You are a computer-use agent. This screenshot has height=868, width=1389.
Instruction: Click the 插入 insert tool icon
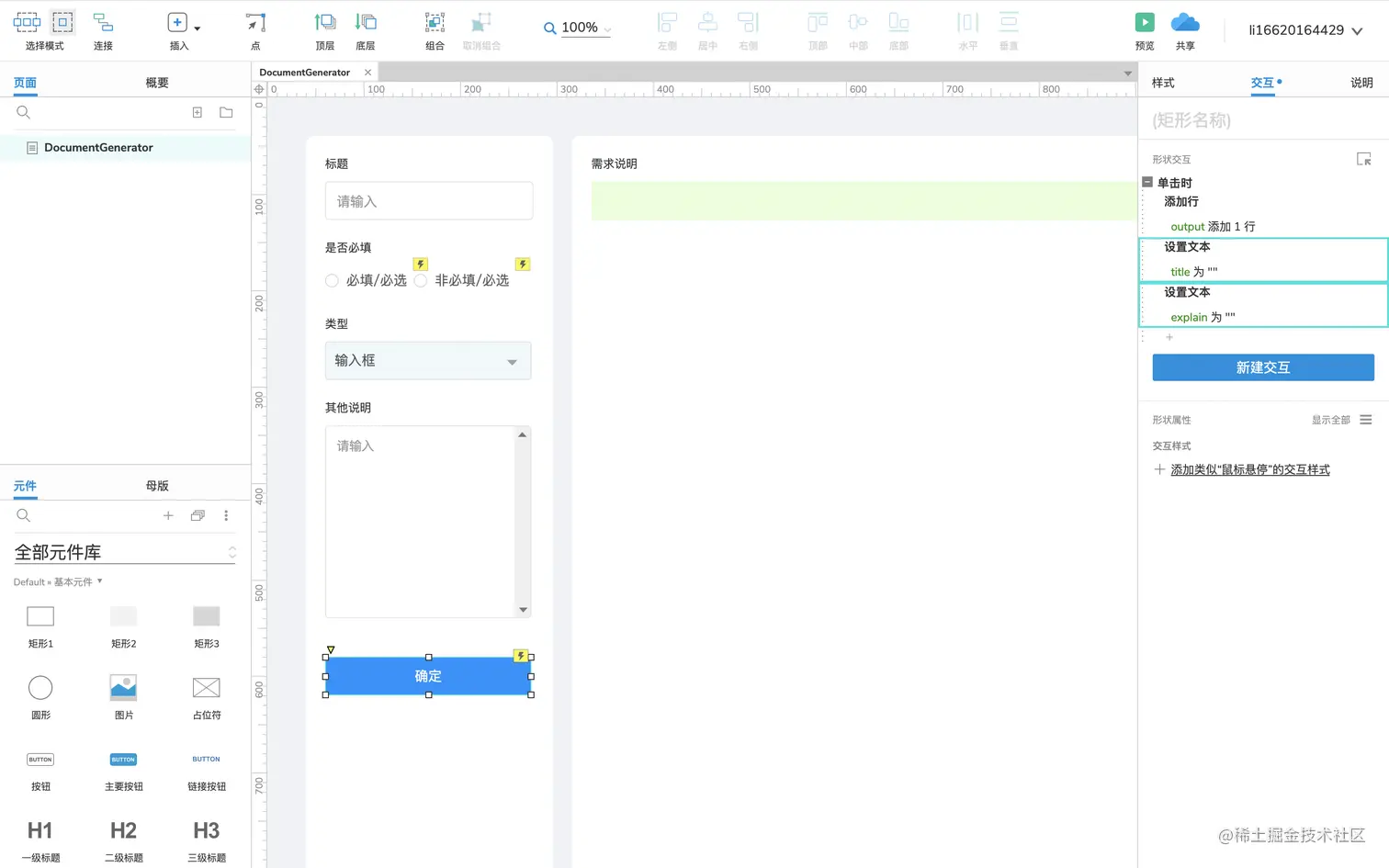(177, 22)
